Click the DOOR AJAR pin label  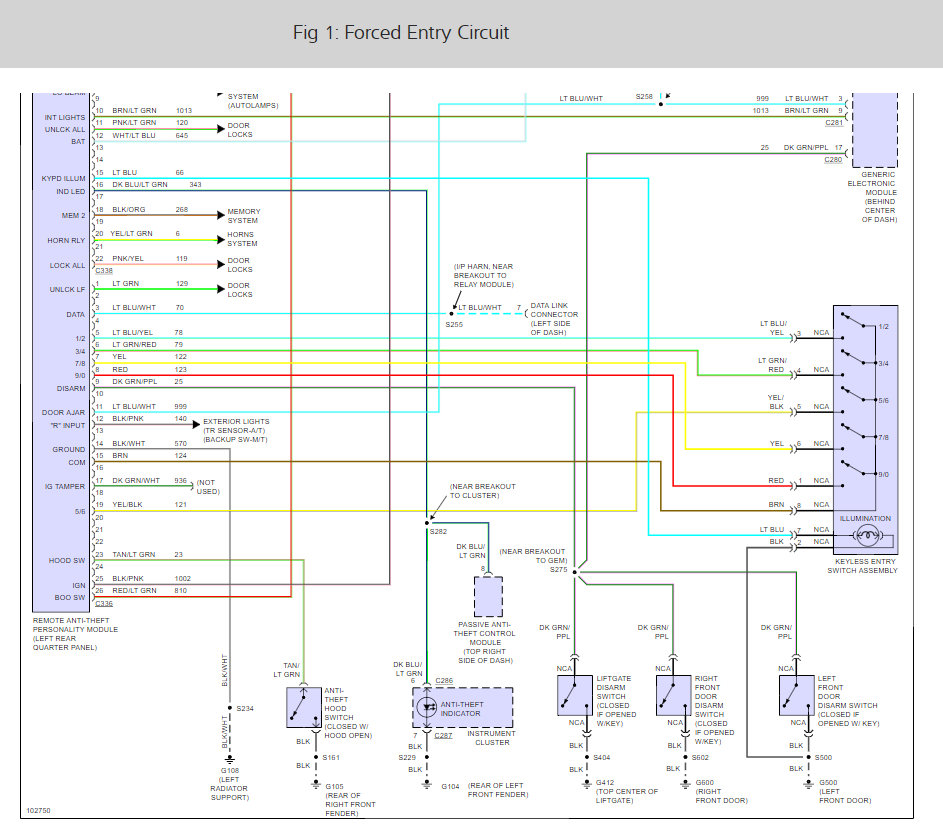(x=63, y=413)
